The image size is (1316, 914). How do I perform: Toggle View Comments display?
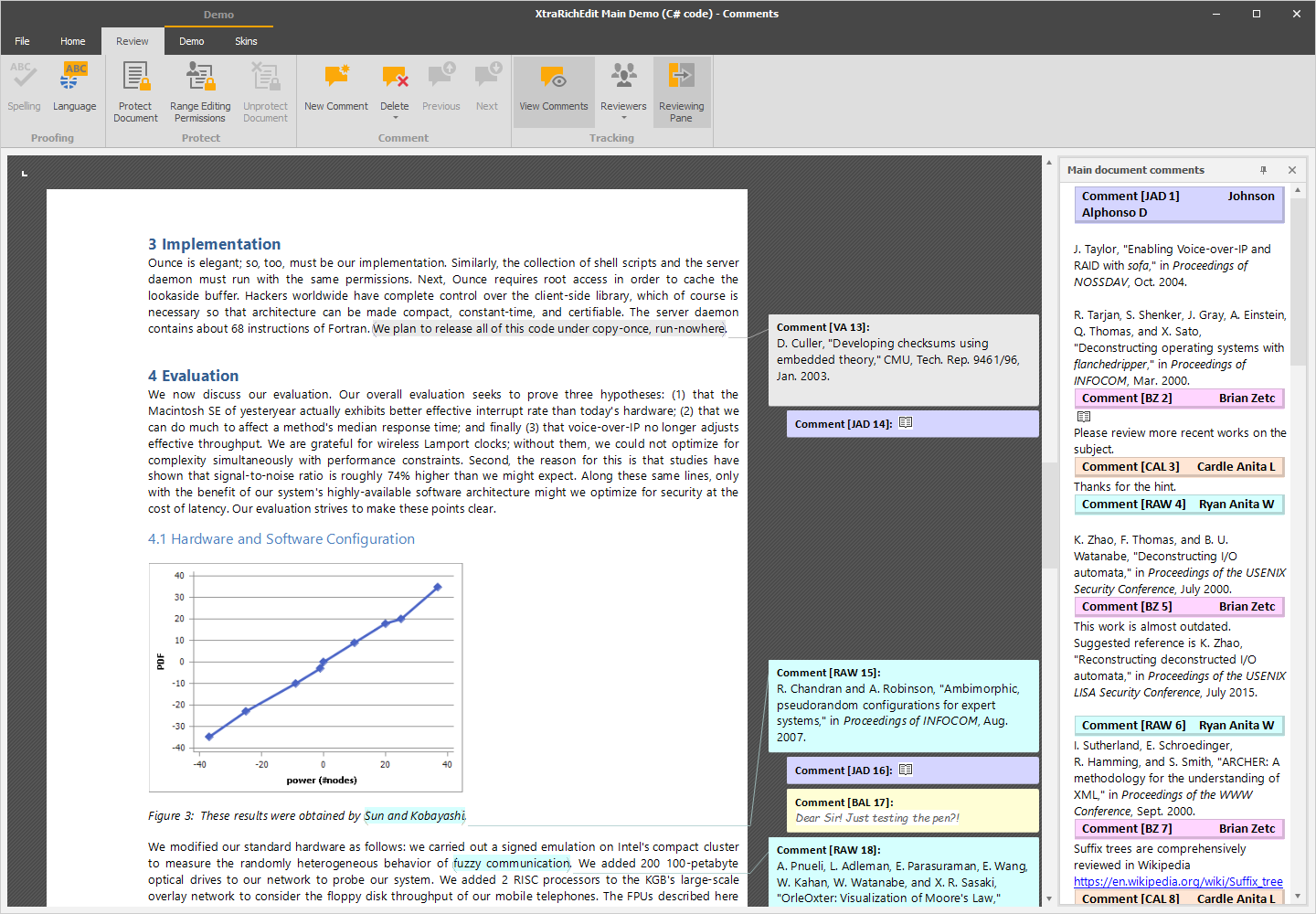click(553, 89)
